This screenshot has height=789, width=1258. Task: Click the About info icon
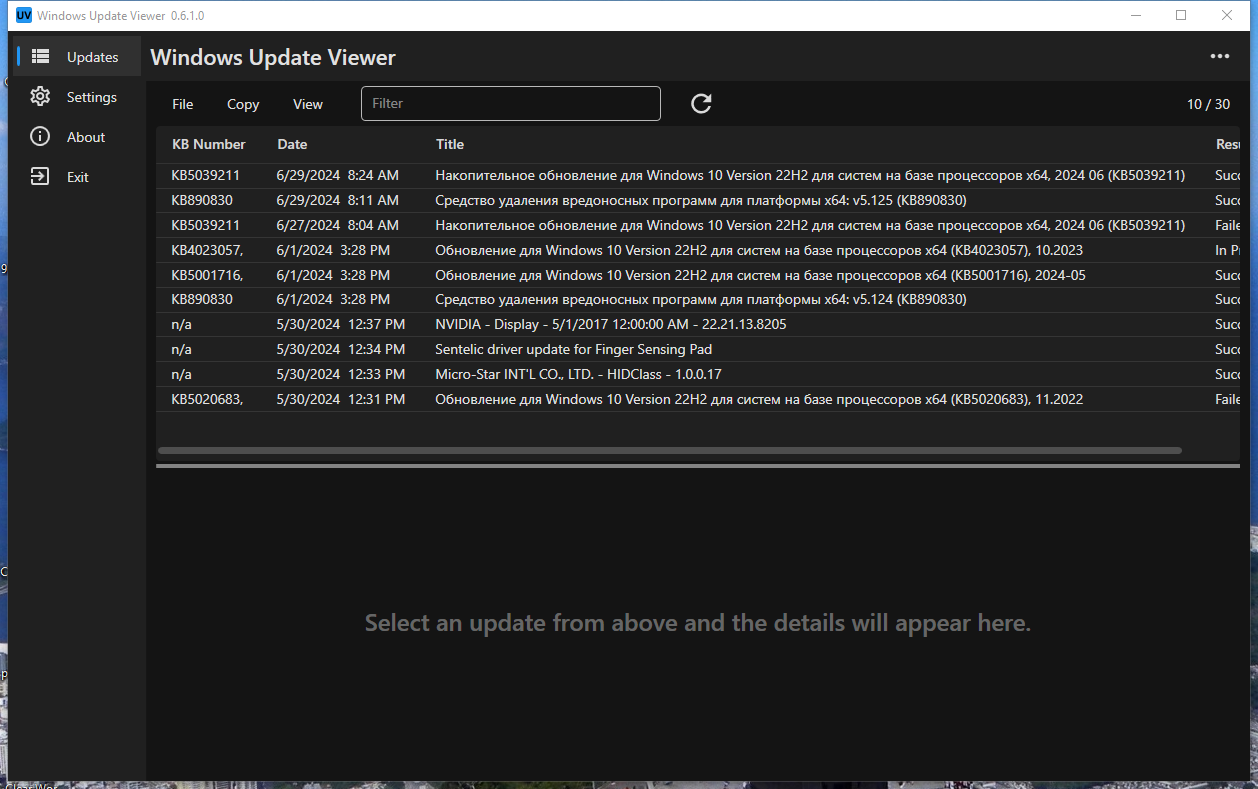(40, 137)
